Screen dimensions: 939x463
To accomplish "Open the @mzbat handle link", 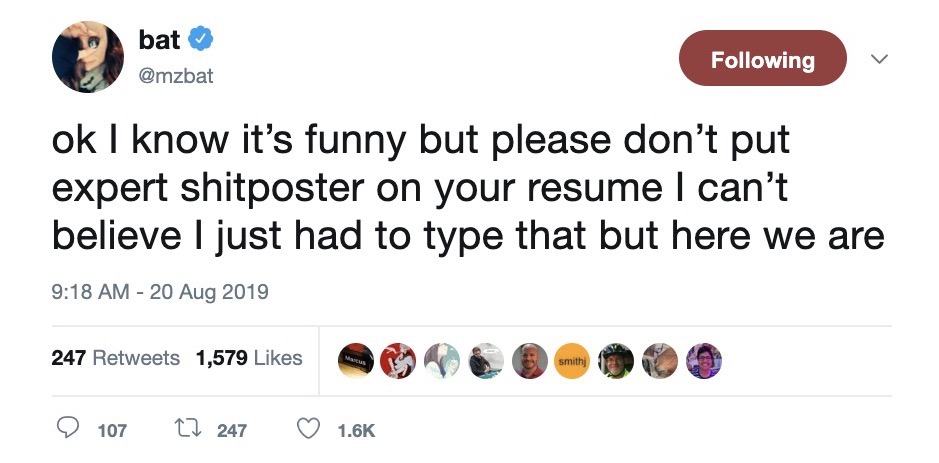I will tap(175, 77).
